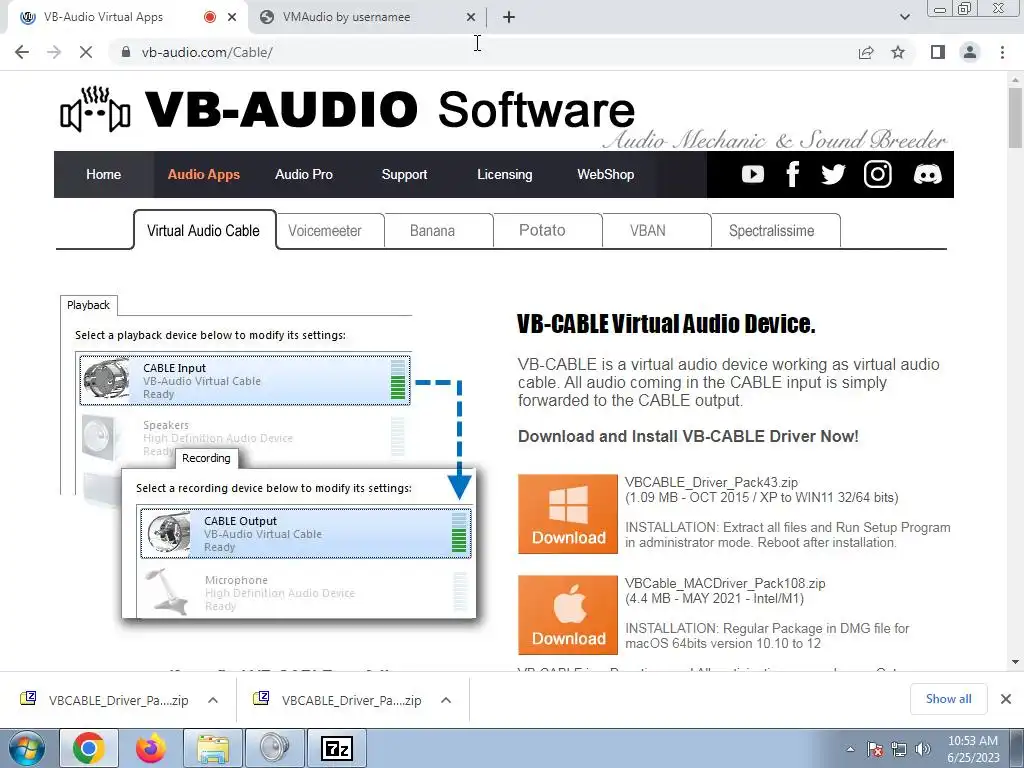Select the Virtual Audio Cable tab
The height and width of the screenshot is (768, 1024).
point(204,231)
